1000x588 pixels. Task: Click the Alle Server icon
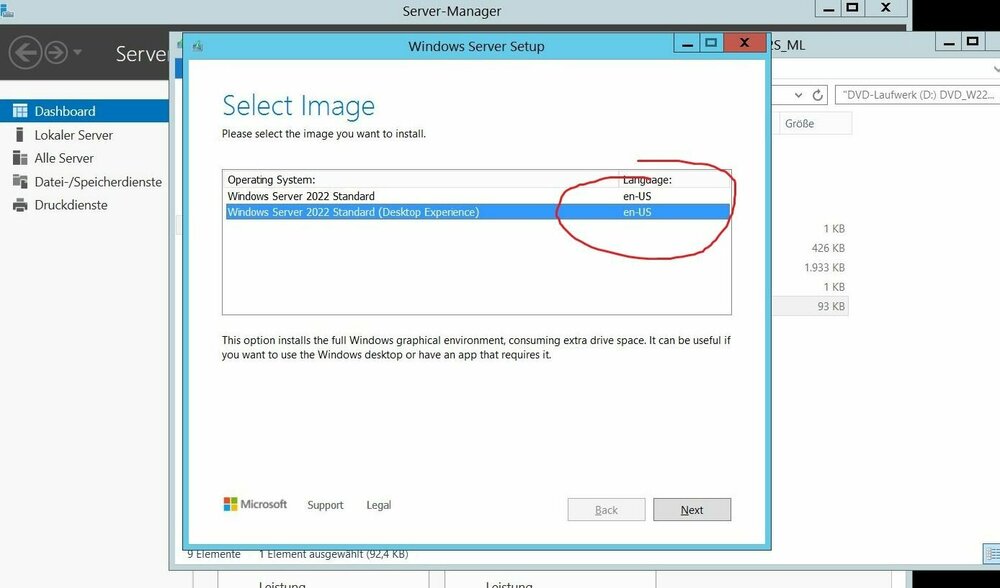point(18,158)
